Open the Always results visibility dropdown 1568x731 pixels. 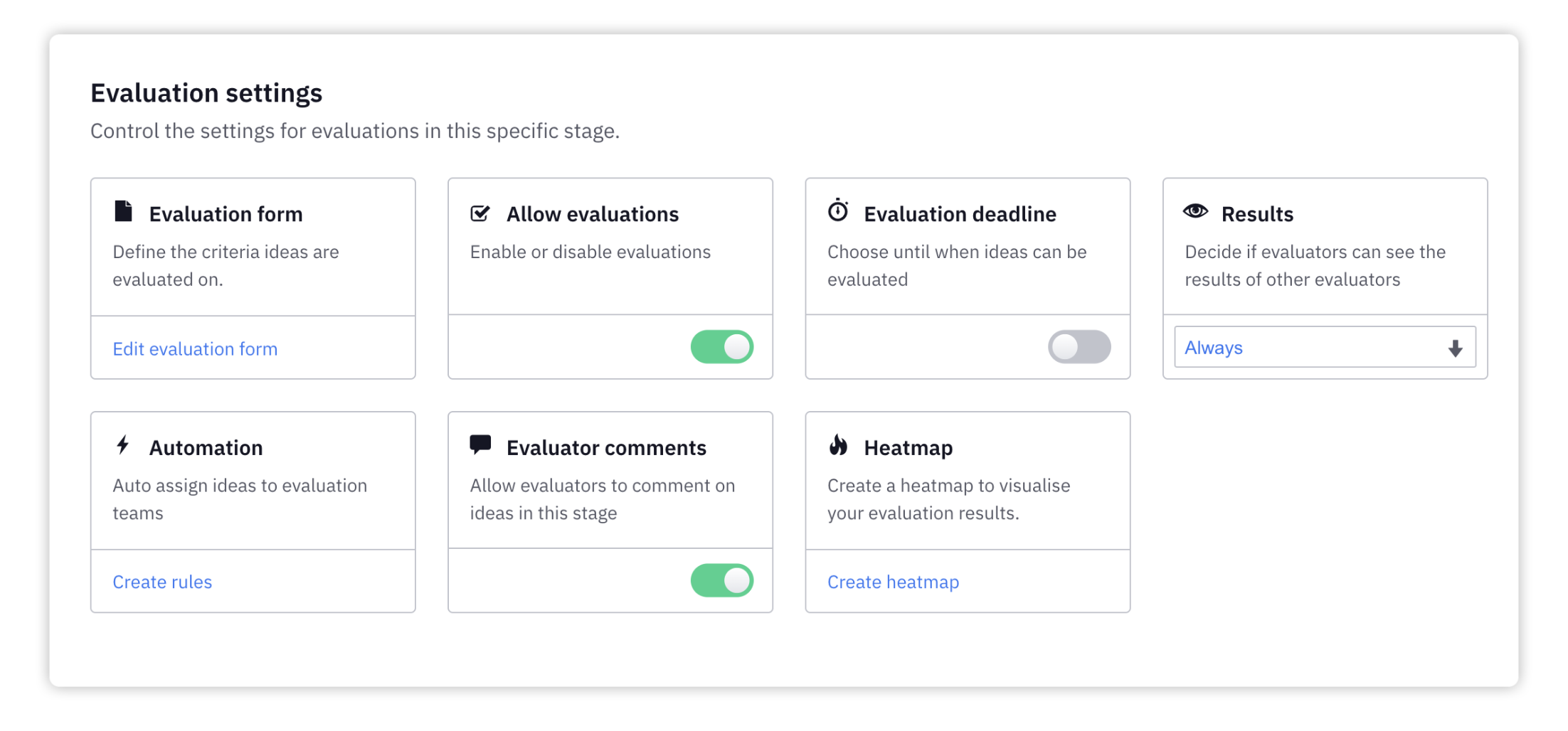pyautogui.click(x=1325, y=347)
